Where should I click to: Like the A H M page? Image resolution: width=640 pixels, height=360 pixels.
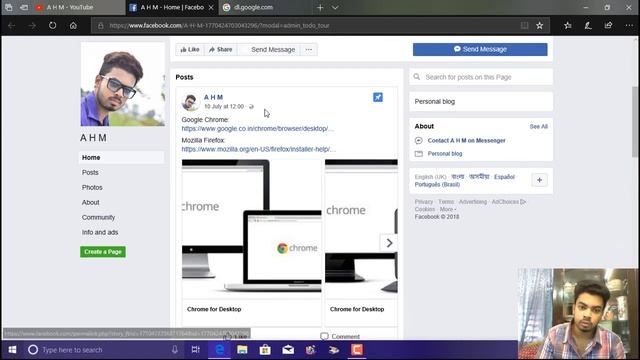(x=190, y=49)
